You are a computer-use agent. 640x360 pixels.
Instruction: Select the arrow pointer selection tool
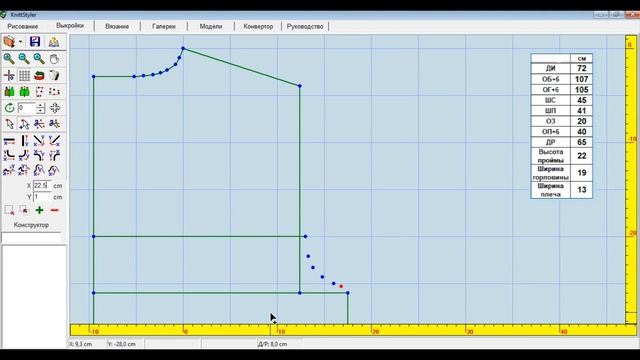[x=9, y=124]
